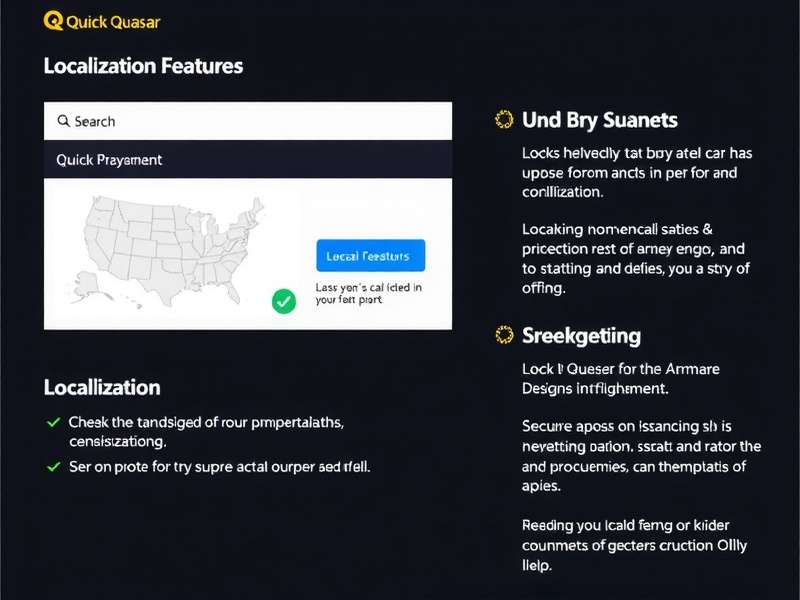
Task: Click the Quick Quasar brand link
Action: pyautogui.click(x=100, y=19)
